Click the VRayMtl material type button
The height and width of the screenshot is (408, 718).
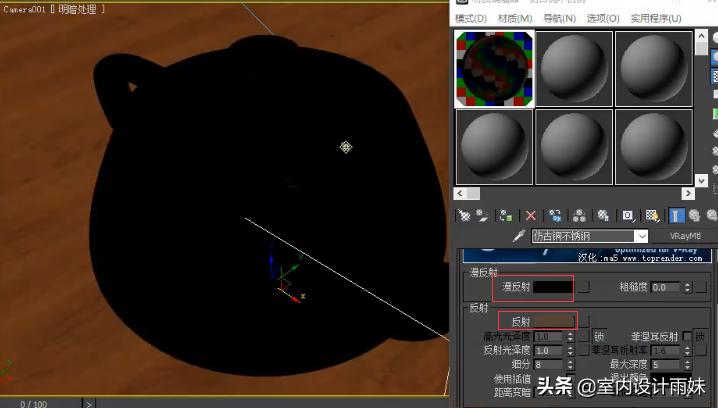click(x=685, y=236)
